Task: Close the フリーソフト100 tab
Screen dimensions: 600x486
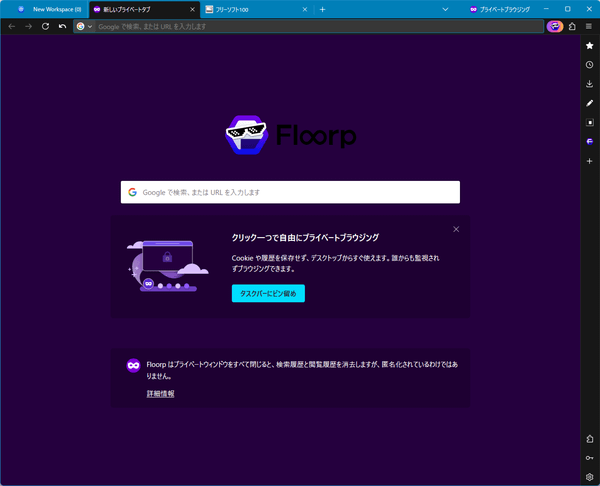Action: (x=305, y=10)
